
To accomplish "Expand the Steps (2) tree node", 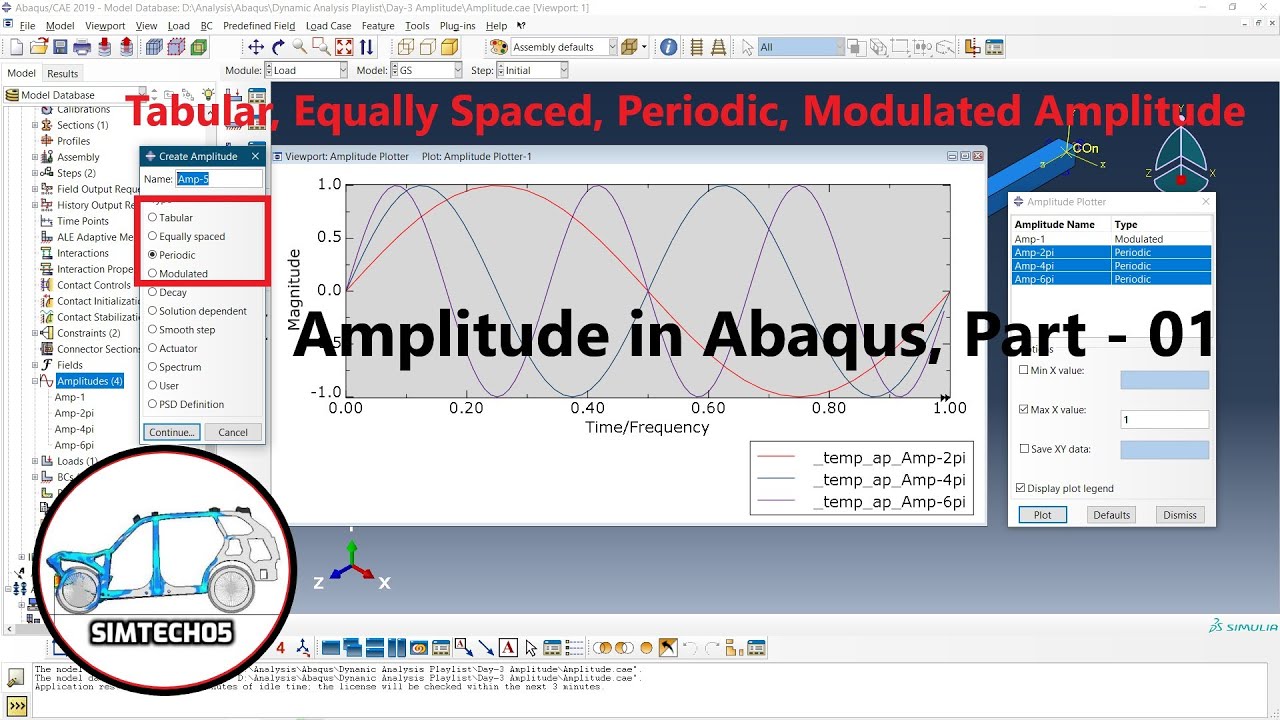I will [34, 173].
